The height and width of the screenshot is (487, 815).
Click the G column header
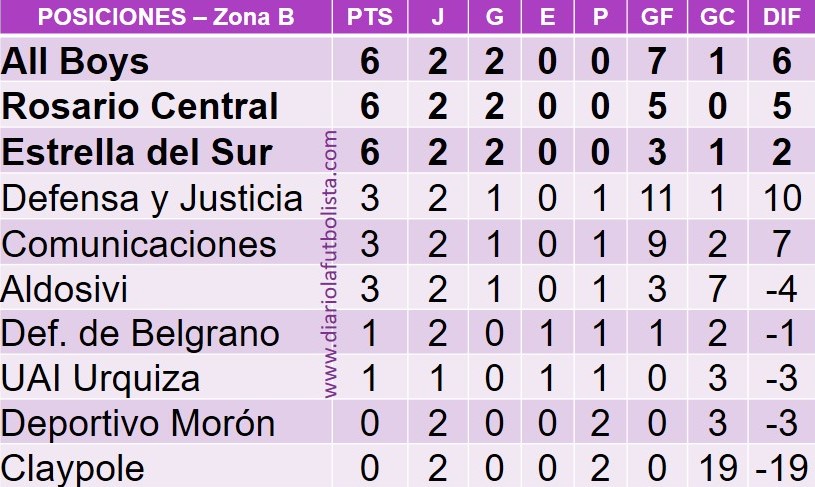click(492, 17)
